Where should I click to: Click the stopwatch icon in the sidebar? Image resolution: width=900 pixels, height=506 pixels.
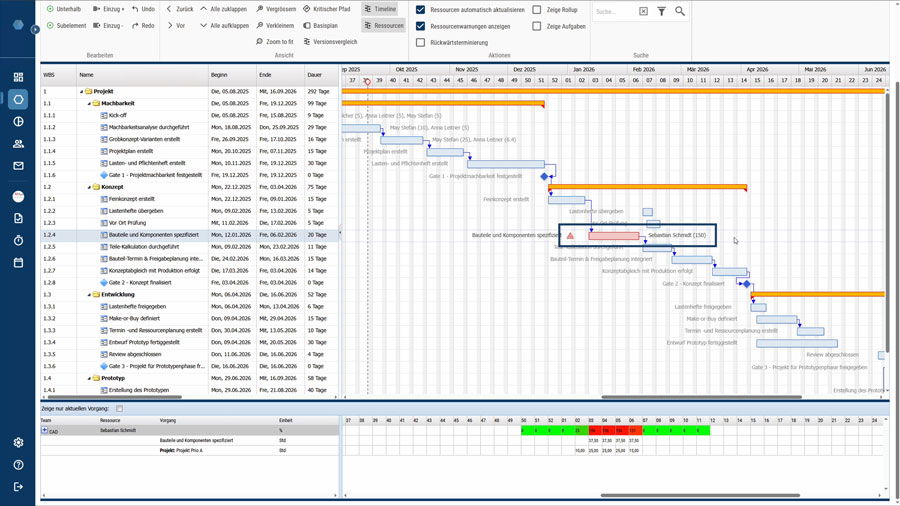click(x=18, y=240)
